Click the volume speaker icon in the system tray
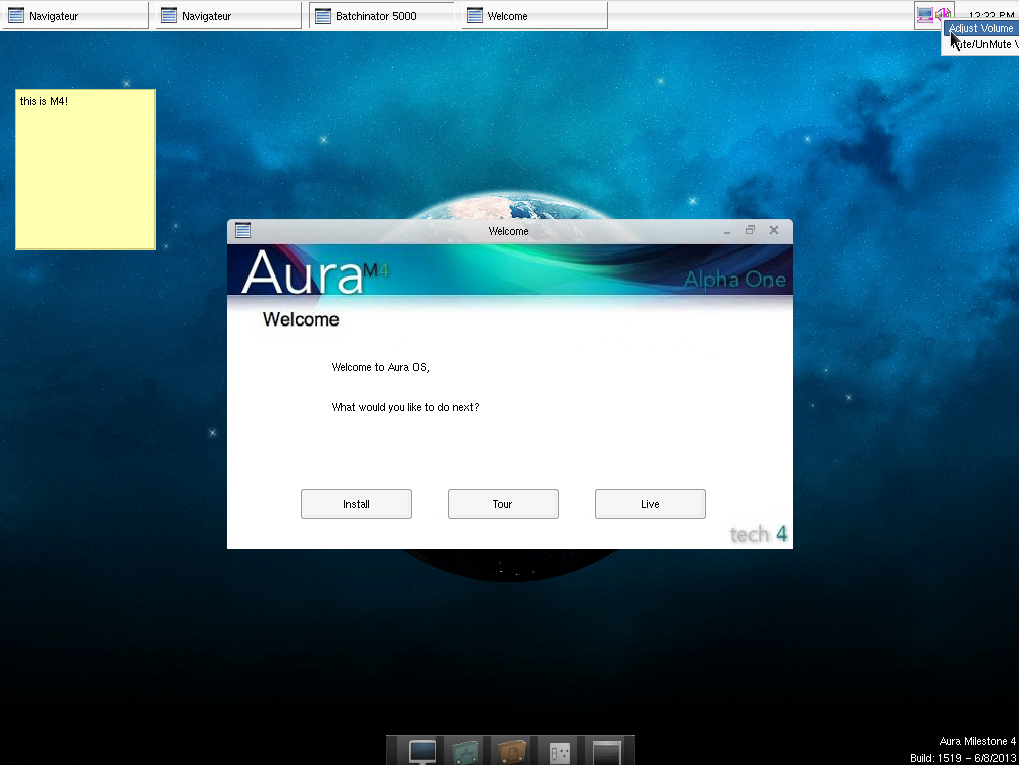The height and width of the screenshot is (765, 1019). 941,14
